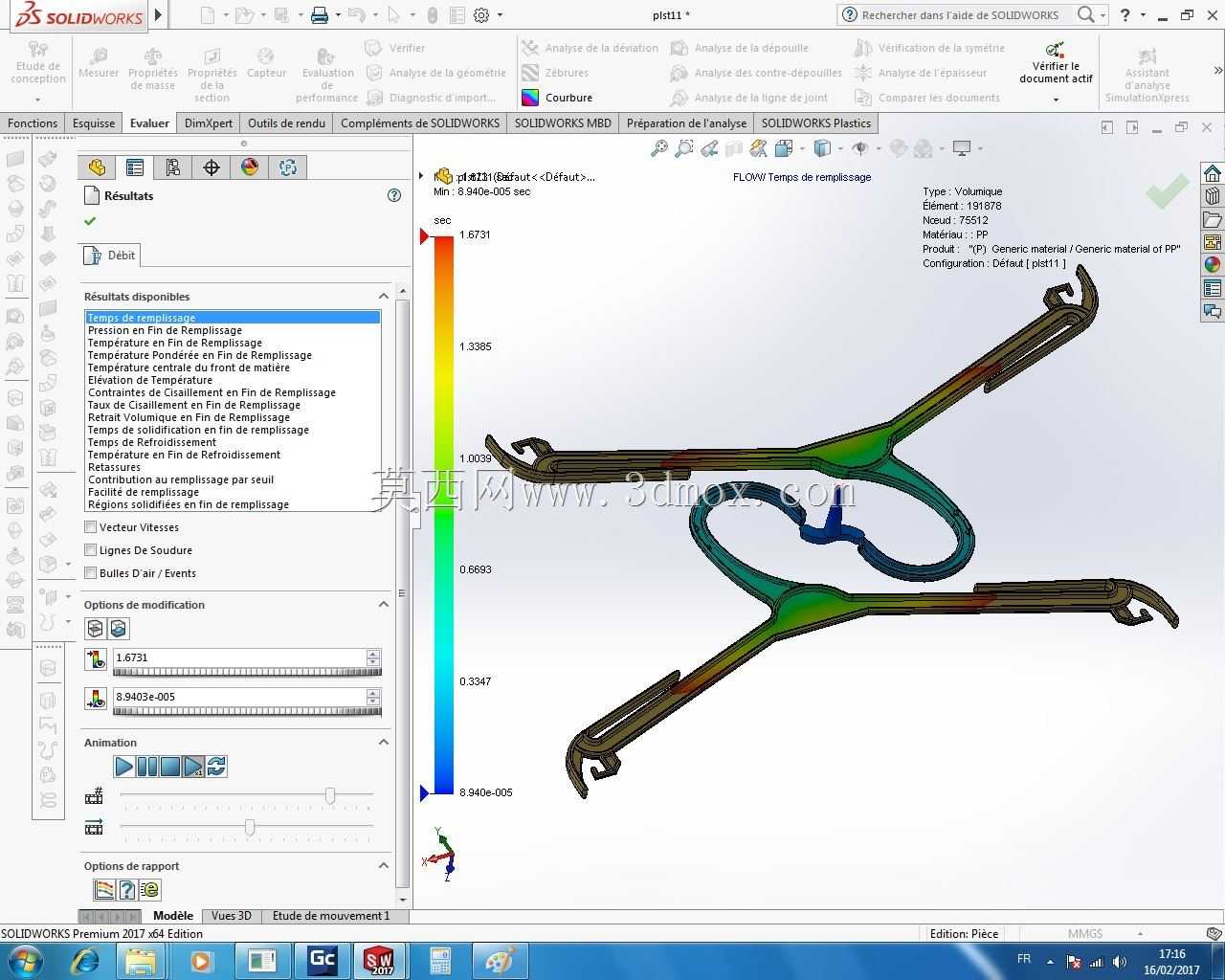The width and height of the screenshot is (1225, 980).
Task: Open the SOLIDWORKS Plastics ribbon tab
Action: [x=816, y=123]
